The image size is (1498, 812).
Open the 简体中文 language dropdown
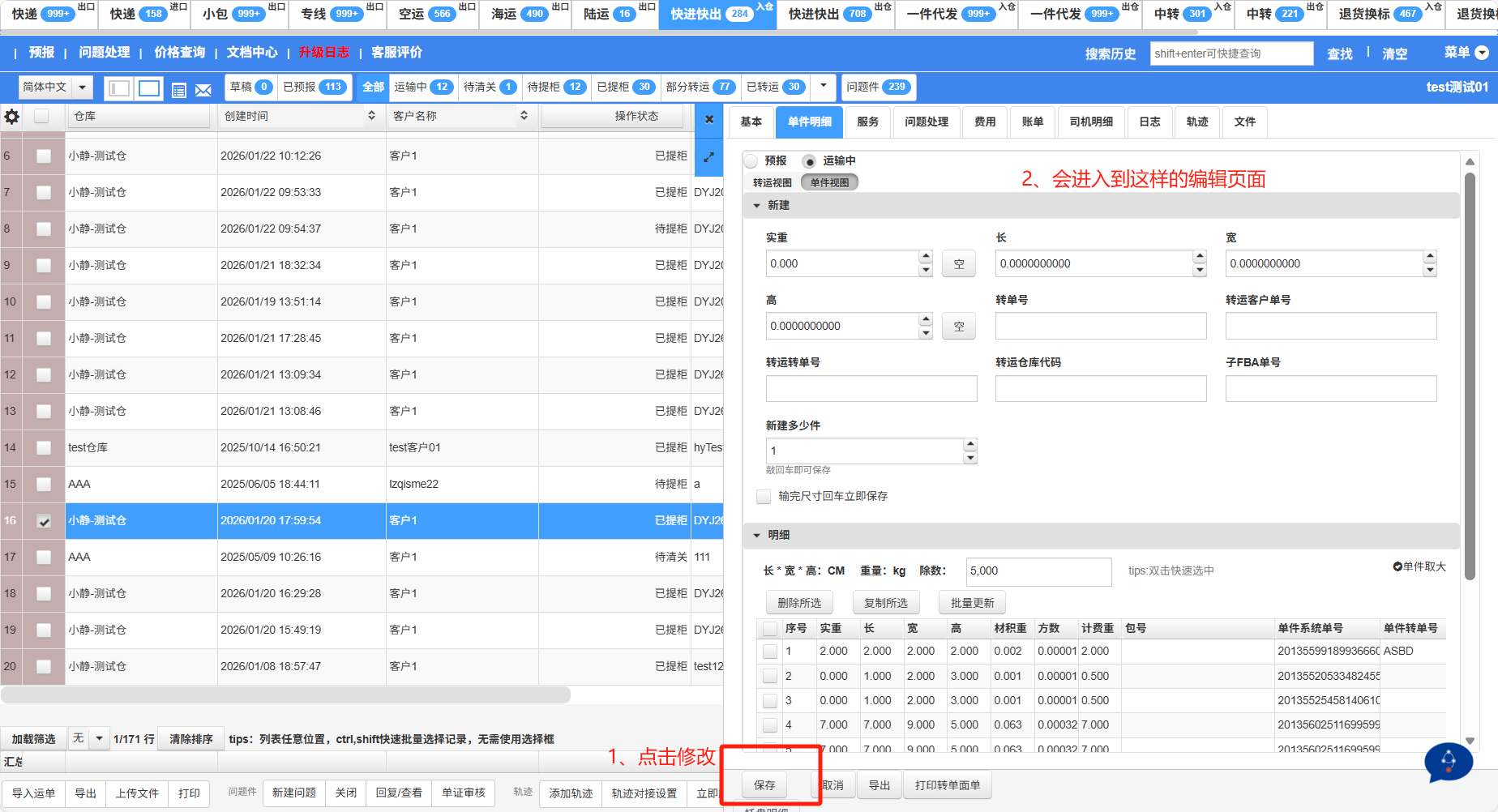(55, 88)
